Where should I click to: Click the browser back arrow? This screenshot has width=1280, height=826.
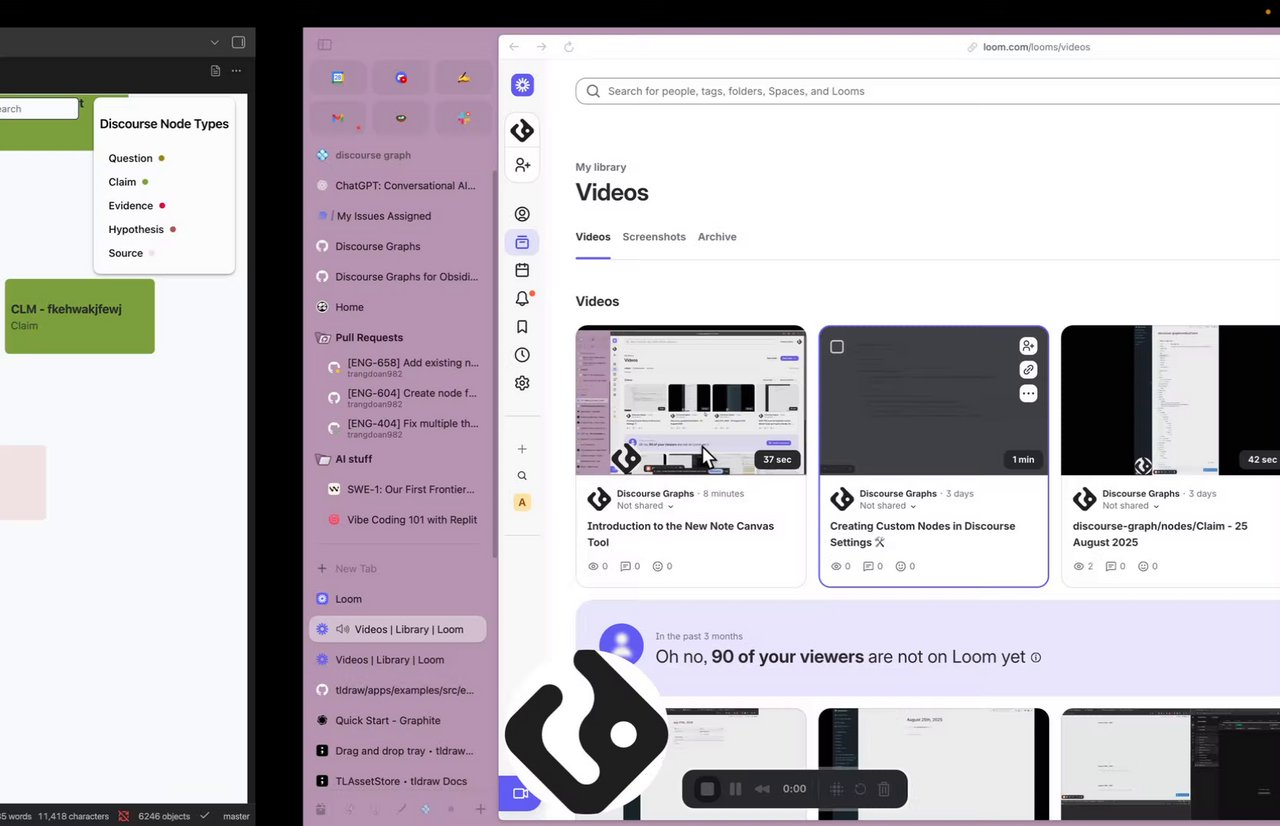pyautogui.click(x=514, y=47)
